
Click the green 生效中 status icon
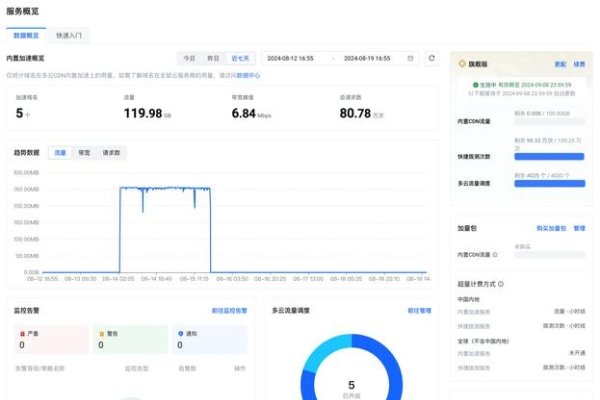click(475, 85)
